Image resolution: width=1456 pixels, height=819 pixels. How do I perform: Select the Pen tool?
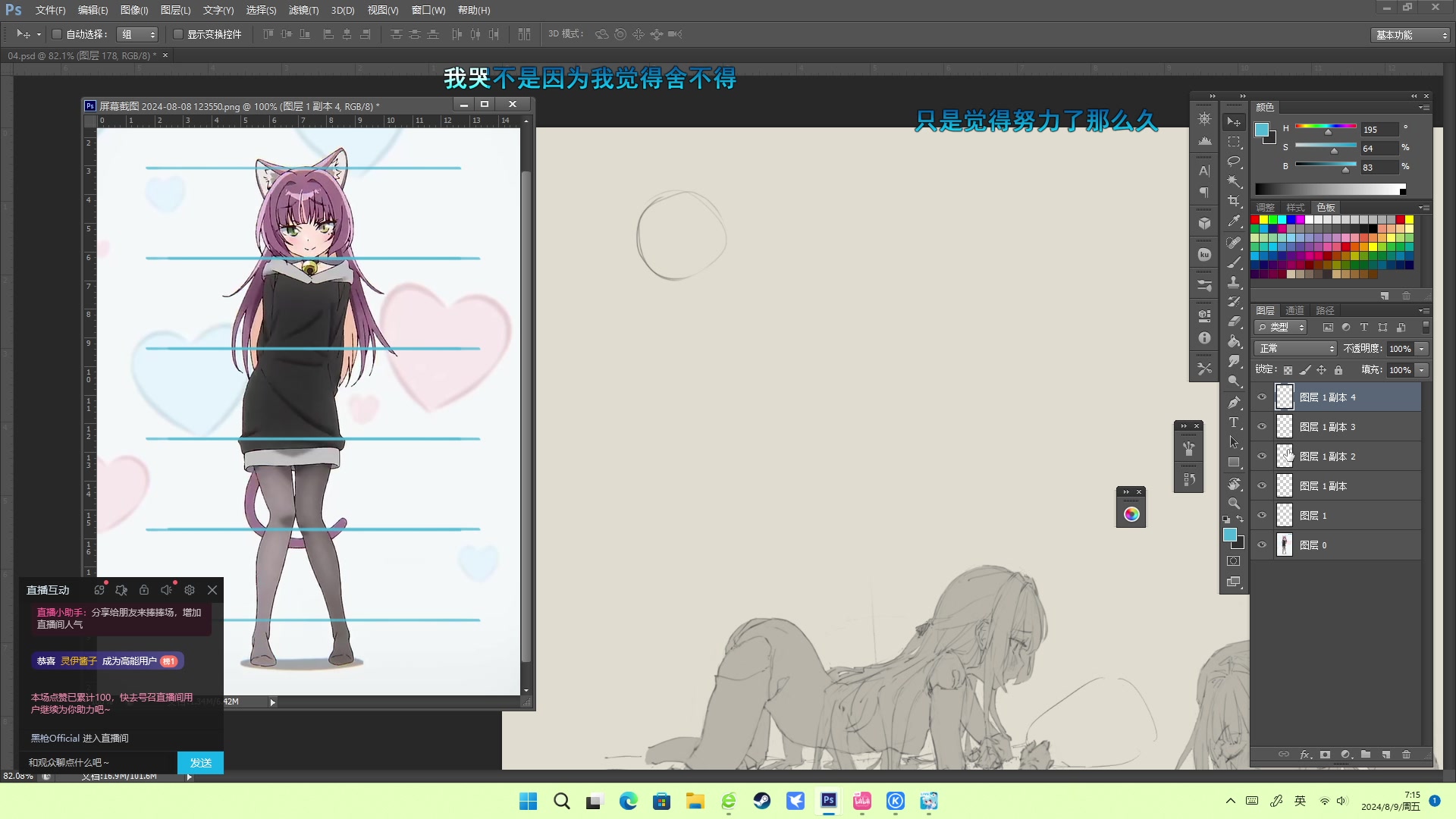tap(1235, 402)
